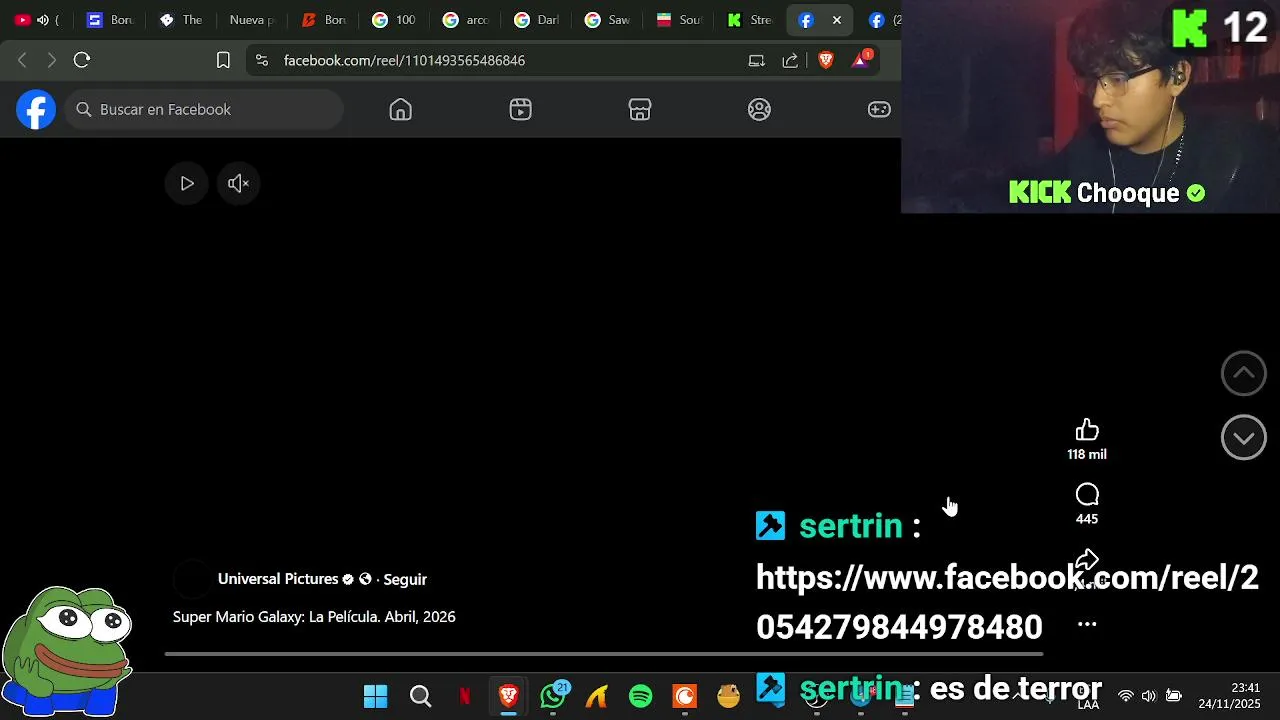Open the Facebook Gaming controller icon
This screenshot has height=720, width=1280.
879,110
